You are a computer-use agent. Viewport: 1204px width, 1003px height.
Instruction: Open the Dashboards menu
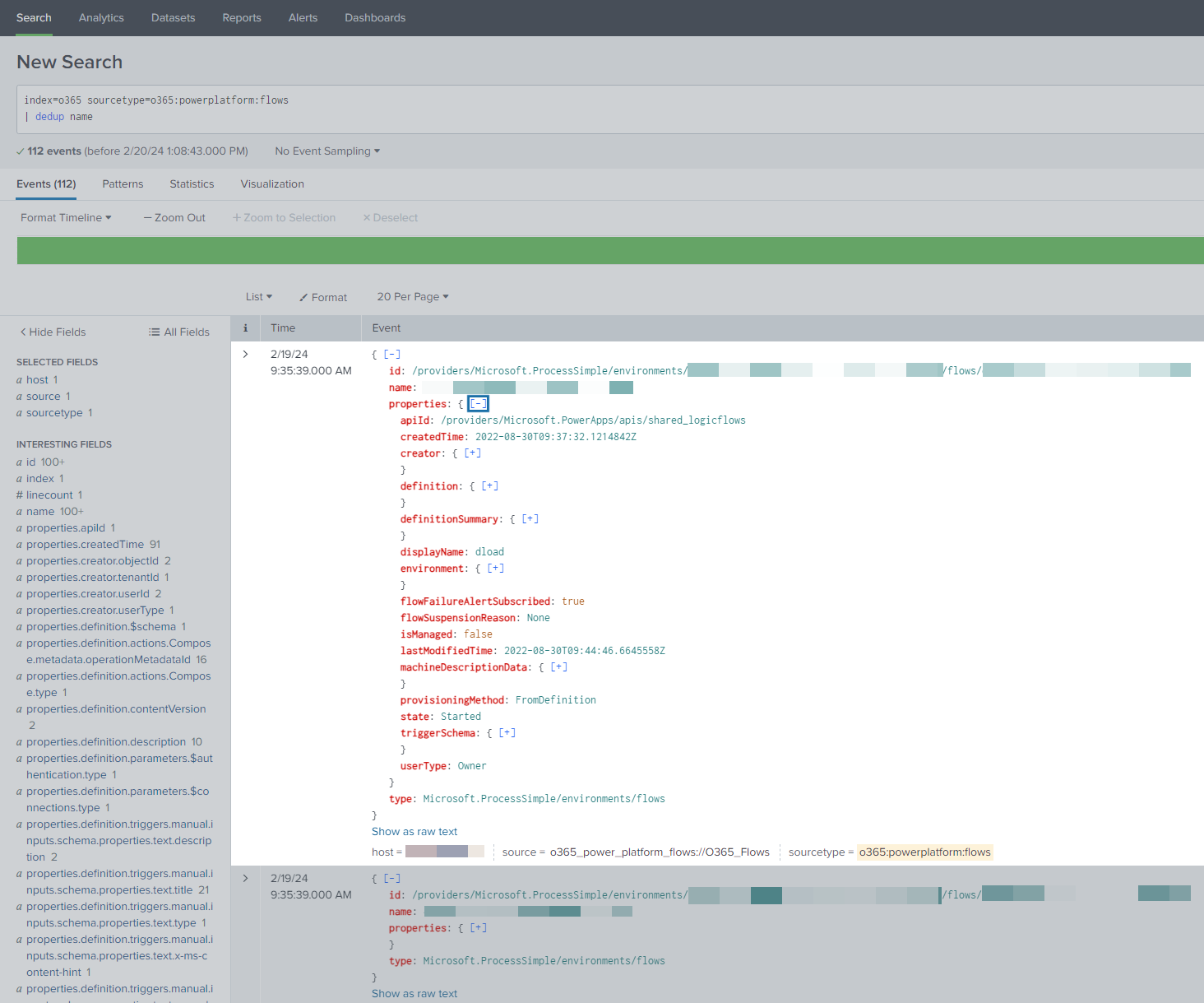pos(375,18)
